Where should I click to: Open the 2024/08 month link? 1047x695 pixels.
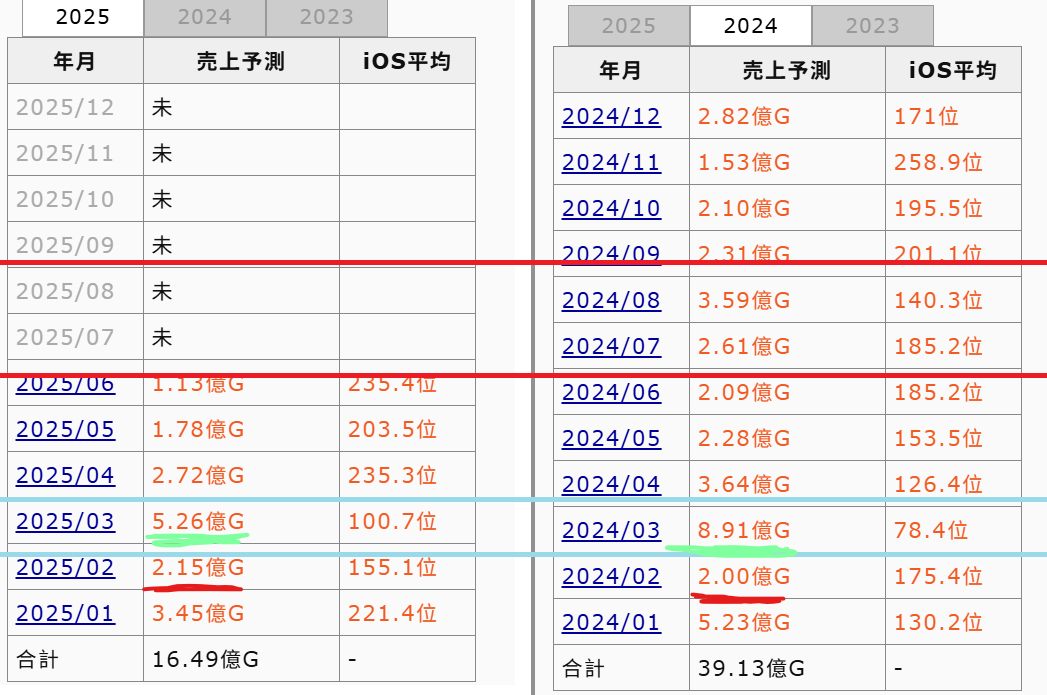[x=611, y=300]
